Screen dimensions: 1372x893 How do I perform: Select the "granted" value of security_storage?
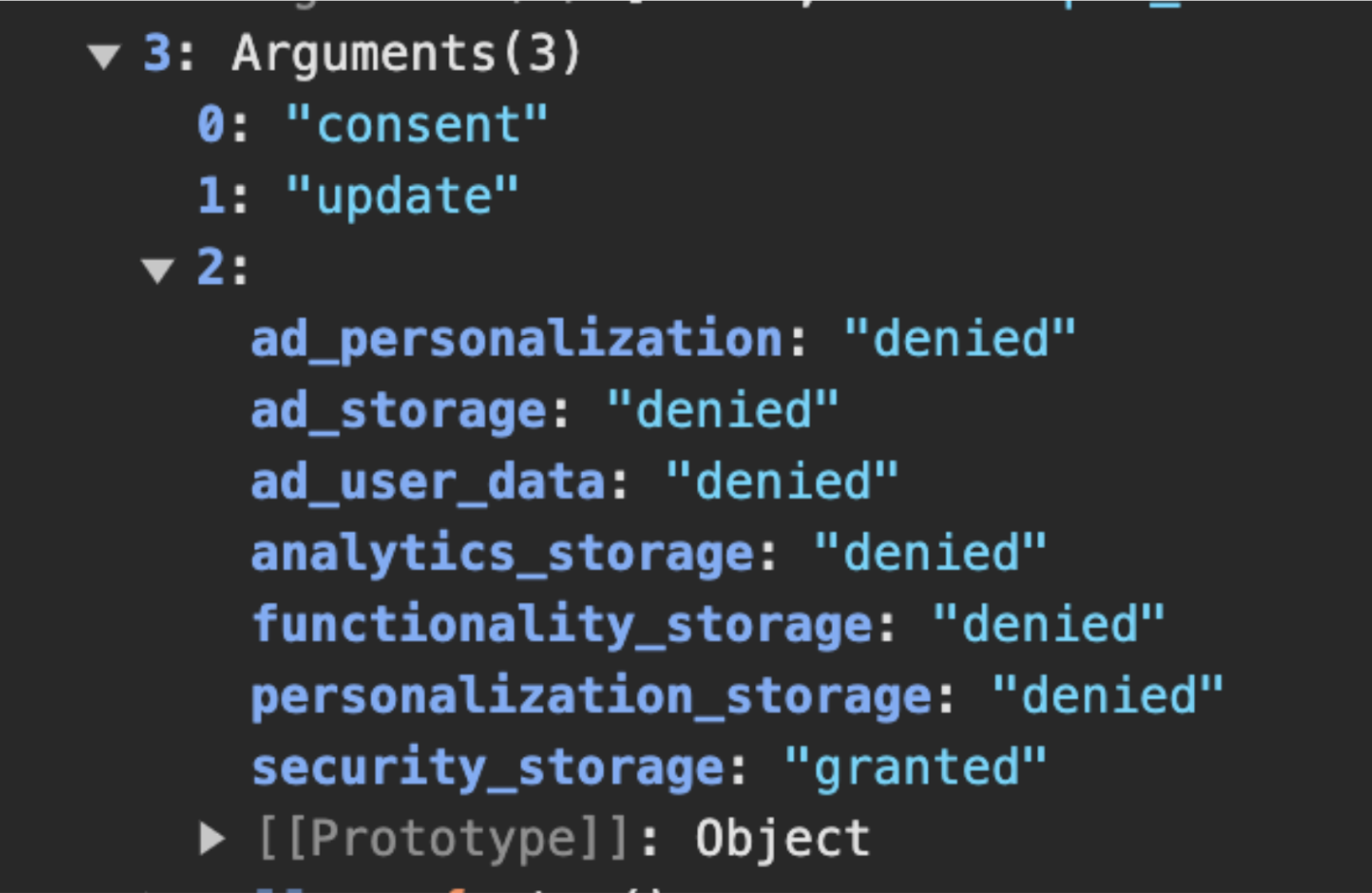[915, 767]
